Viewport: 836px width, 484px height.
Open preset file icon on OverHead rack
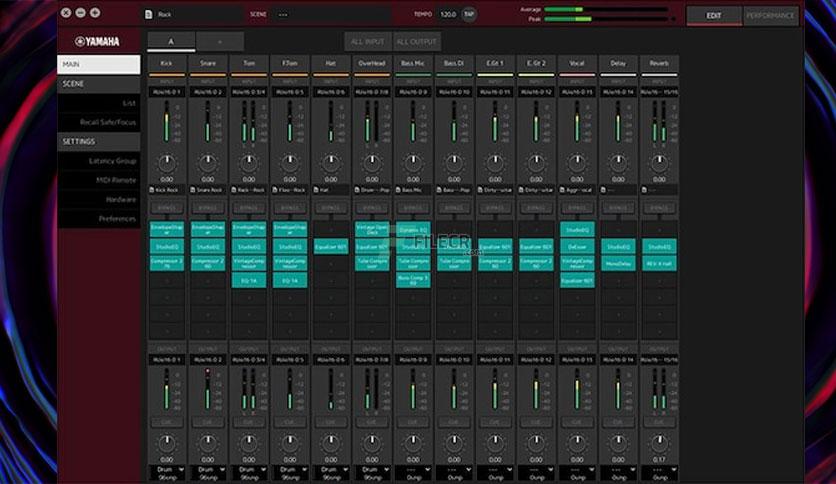click(x=357, y=190)
